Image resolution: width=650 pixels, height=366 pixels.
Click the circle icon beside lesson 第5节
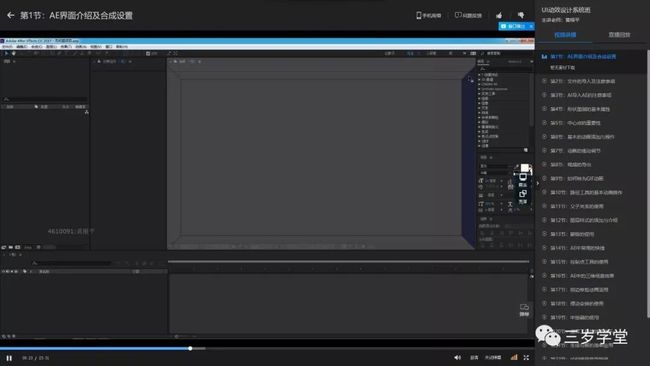544,123
